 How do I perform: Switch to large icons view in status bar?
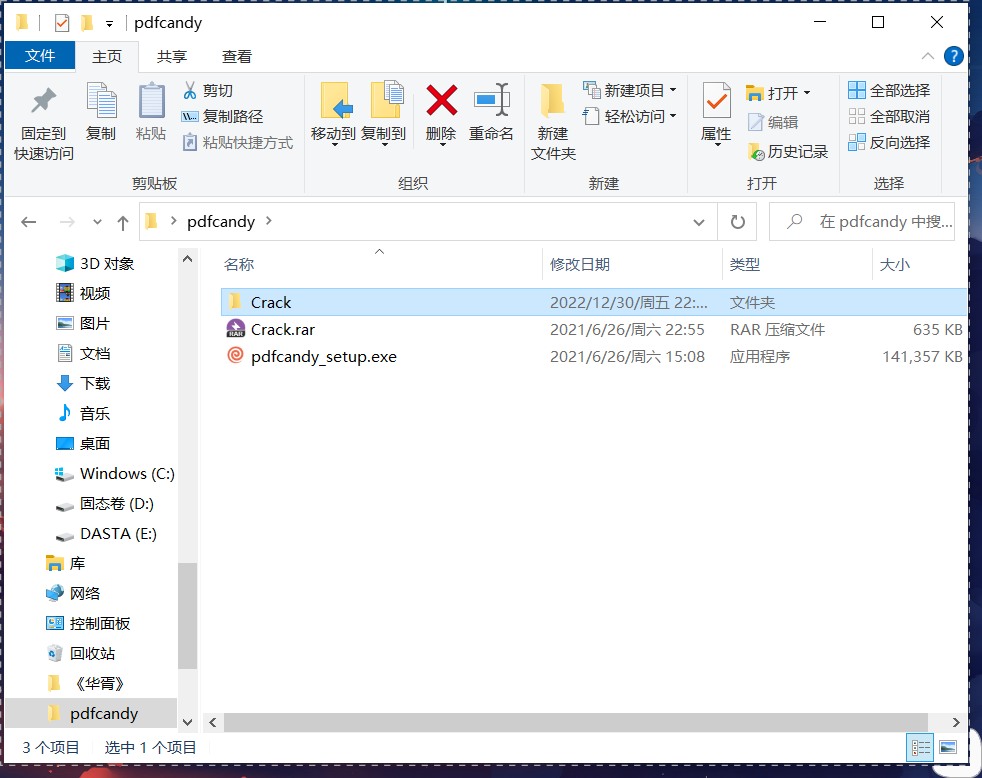[948, 747]
